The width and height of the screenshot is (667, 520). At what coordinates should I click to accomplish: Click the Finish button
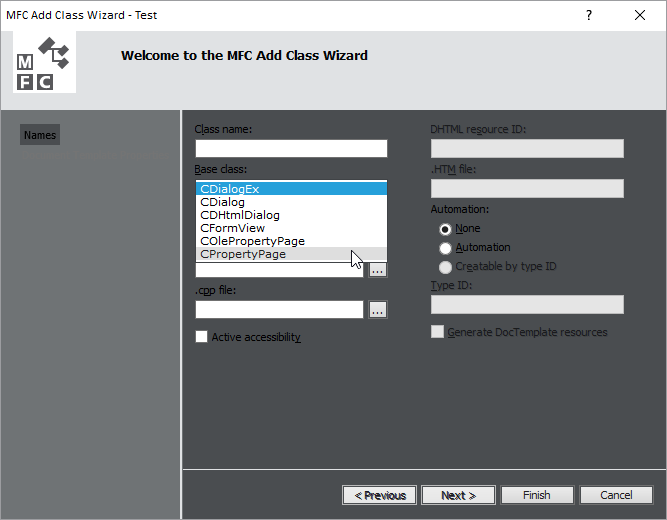point(537,495)
